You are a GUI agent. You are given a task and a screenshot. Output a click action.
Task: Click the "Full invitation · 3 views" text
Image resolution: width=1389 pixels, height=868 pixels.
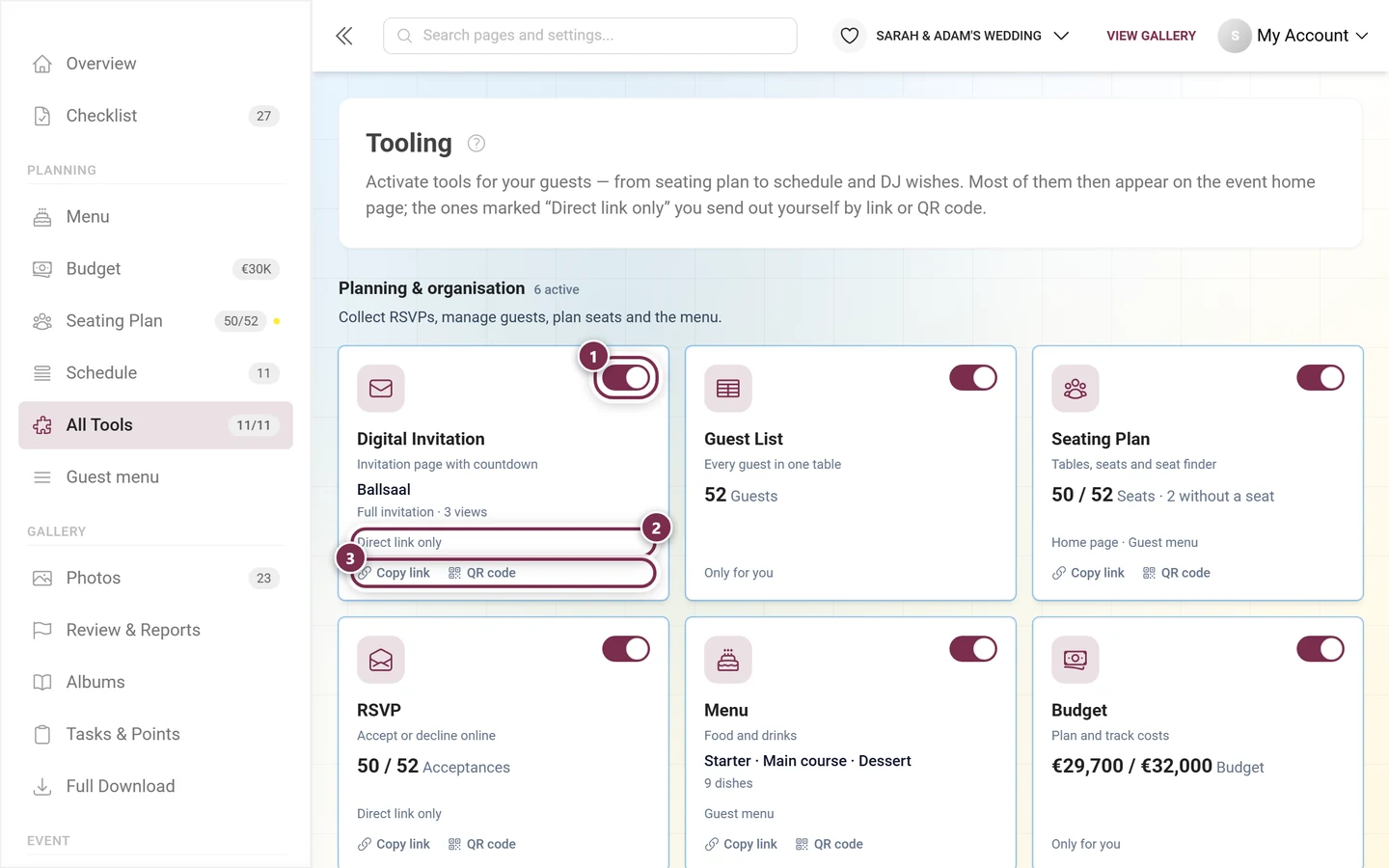(422, 512)
